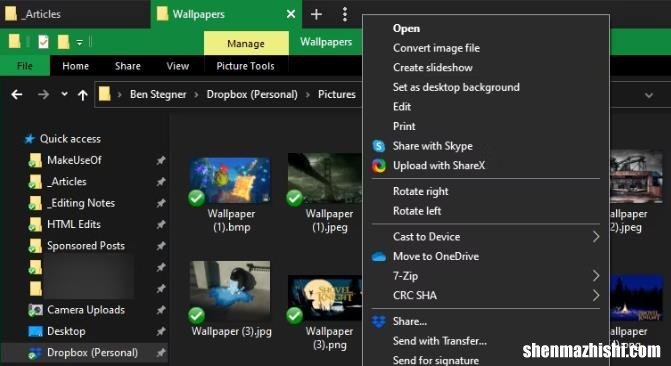
Task: Select the Wallpapers tab
Action: click(226, 14)
